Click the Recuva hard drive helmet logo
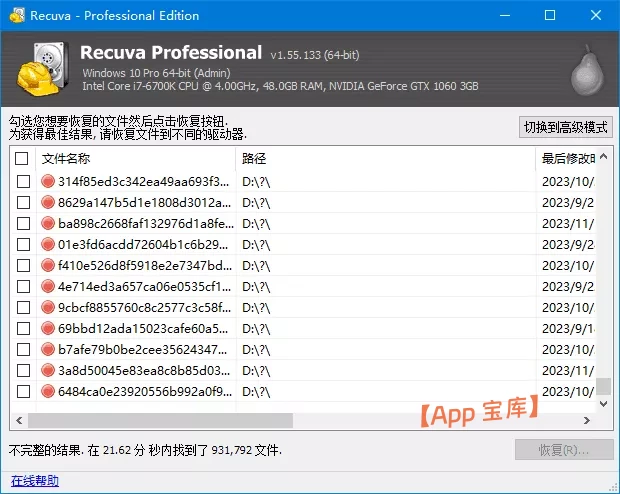This screenshot has width=620, height=494. coord(43,68)
